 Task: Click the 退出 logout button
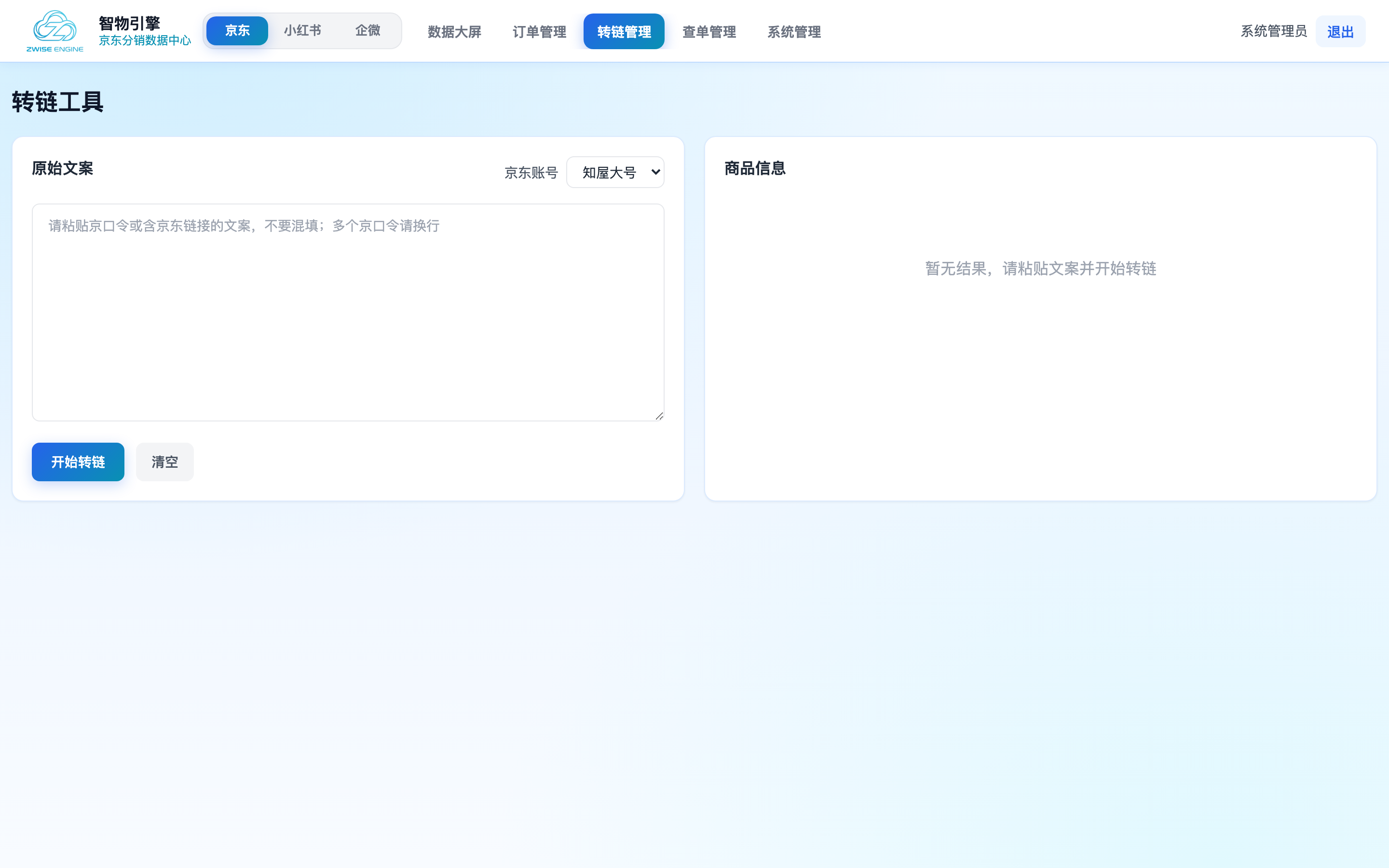(1340, 31)
